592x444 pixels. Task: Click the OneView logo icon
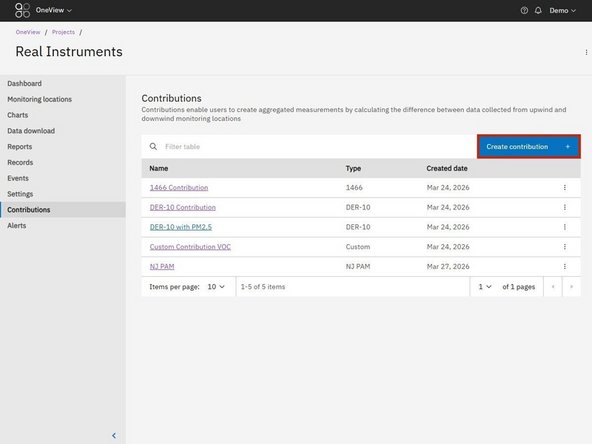coord(22,10)
